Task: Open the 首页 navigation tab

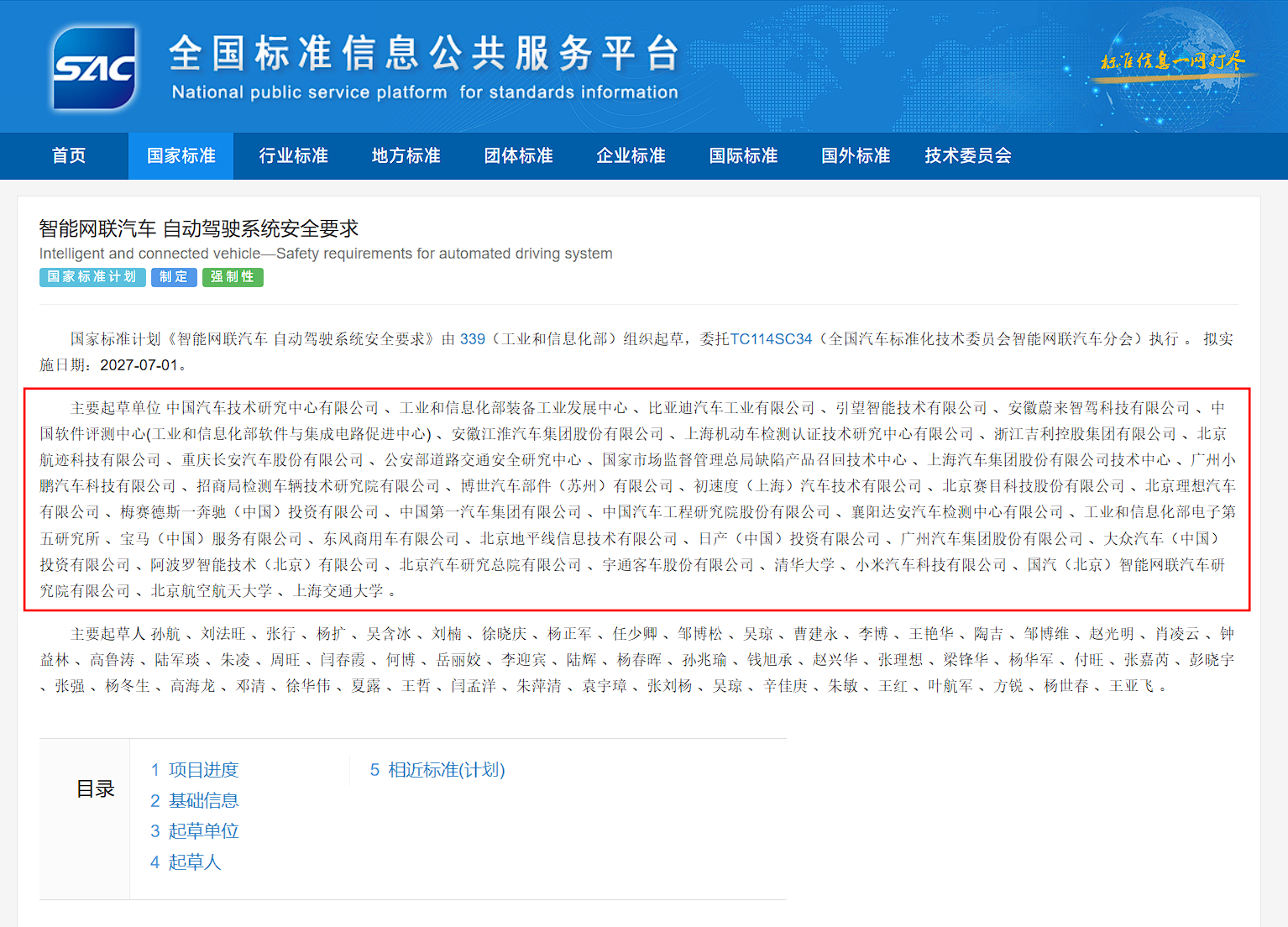Action: [69, 156]
